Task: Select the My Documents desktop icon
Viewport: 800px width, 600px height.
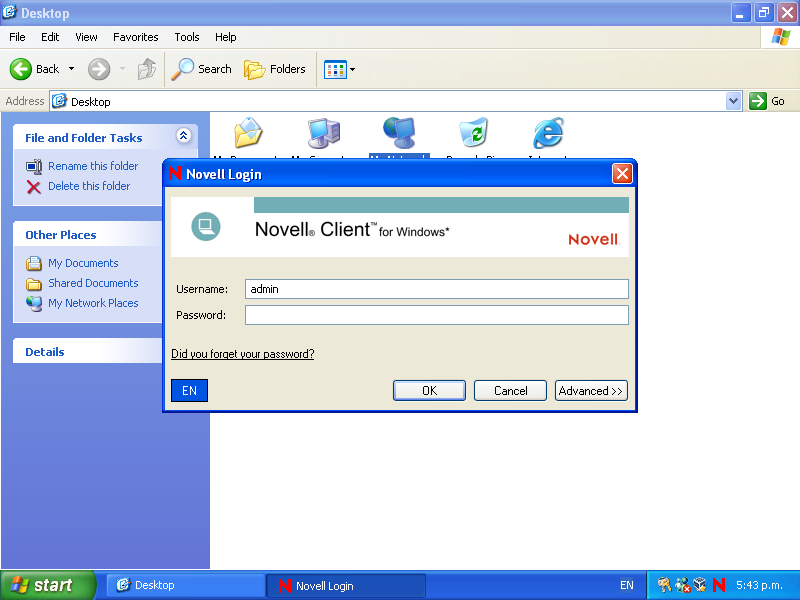Action: (248, 133)
